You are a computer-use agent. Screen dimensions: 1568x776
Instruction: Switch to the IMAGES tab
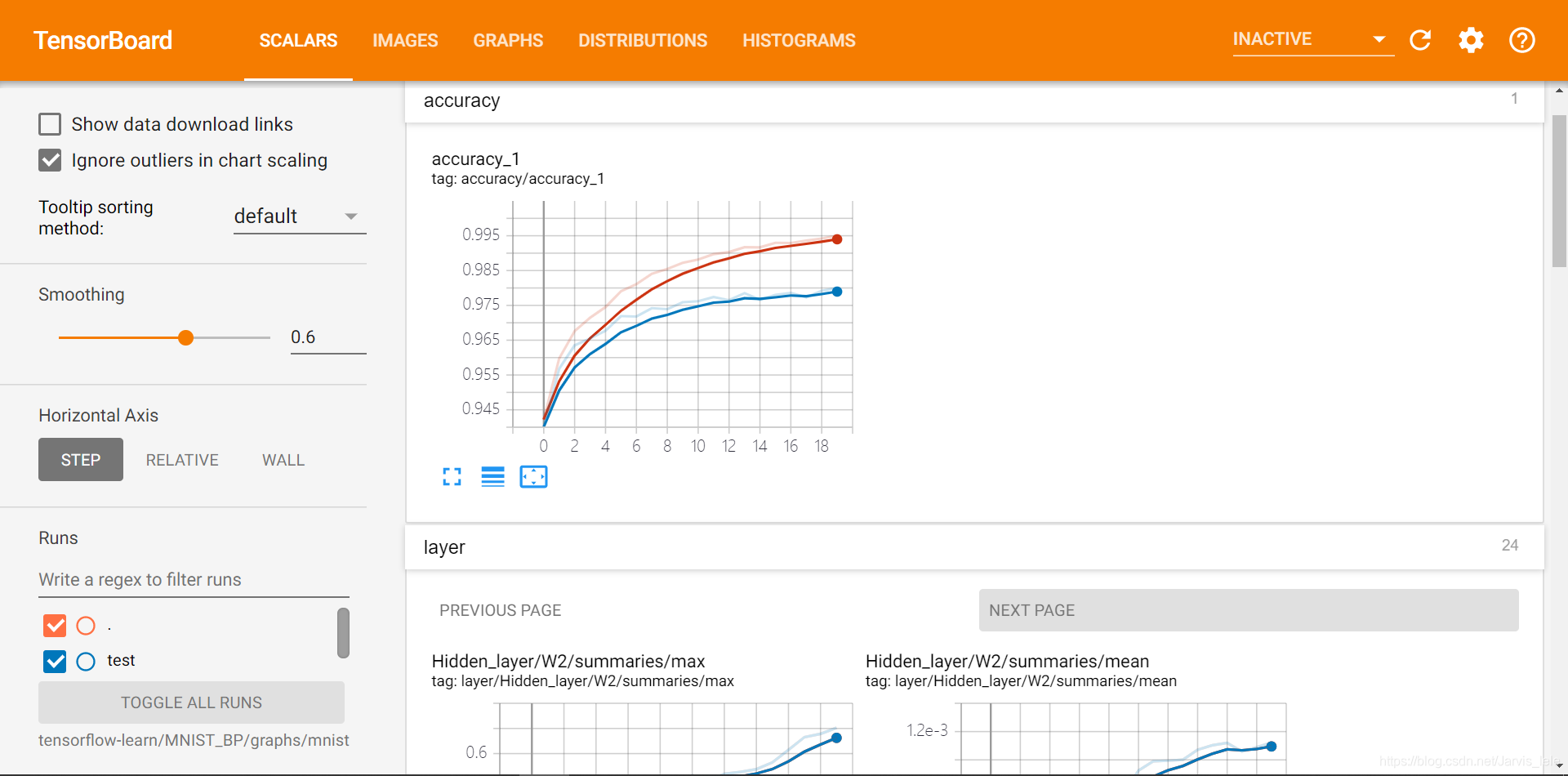pos(405,40)
